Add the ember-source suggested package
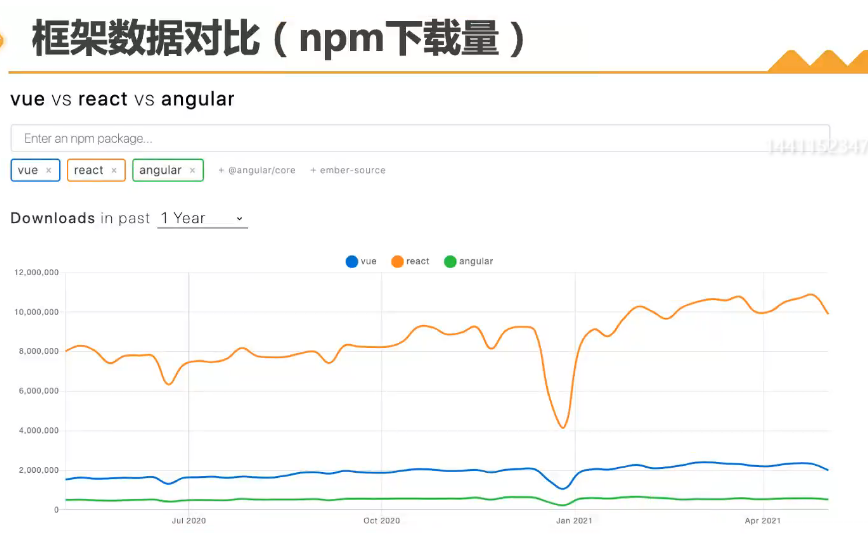 pyautogui.click(x=348, y=170)
